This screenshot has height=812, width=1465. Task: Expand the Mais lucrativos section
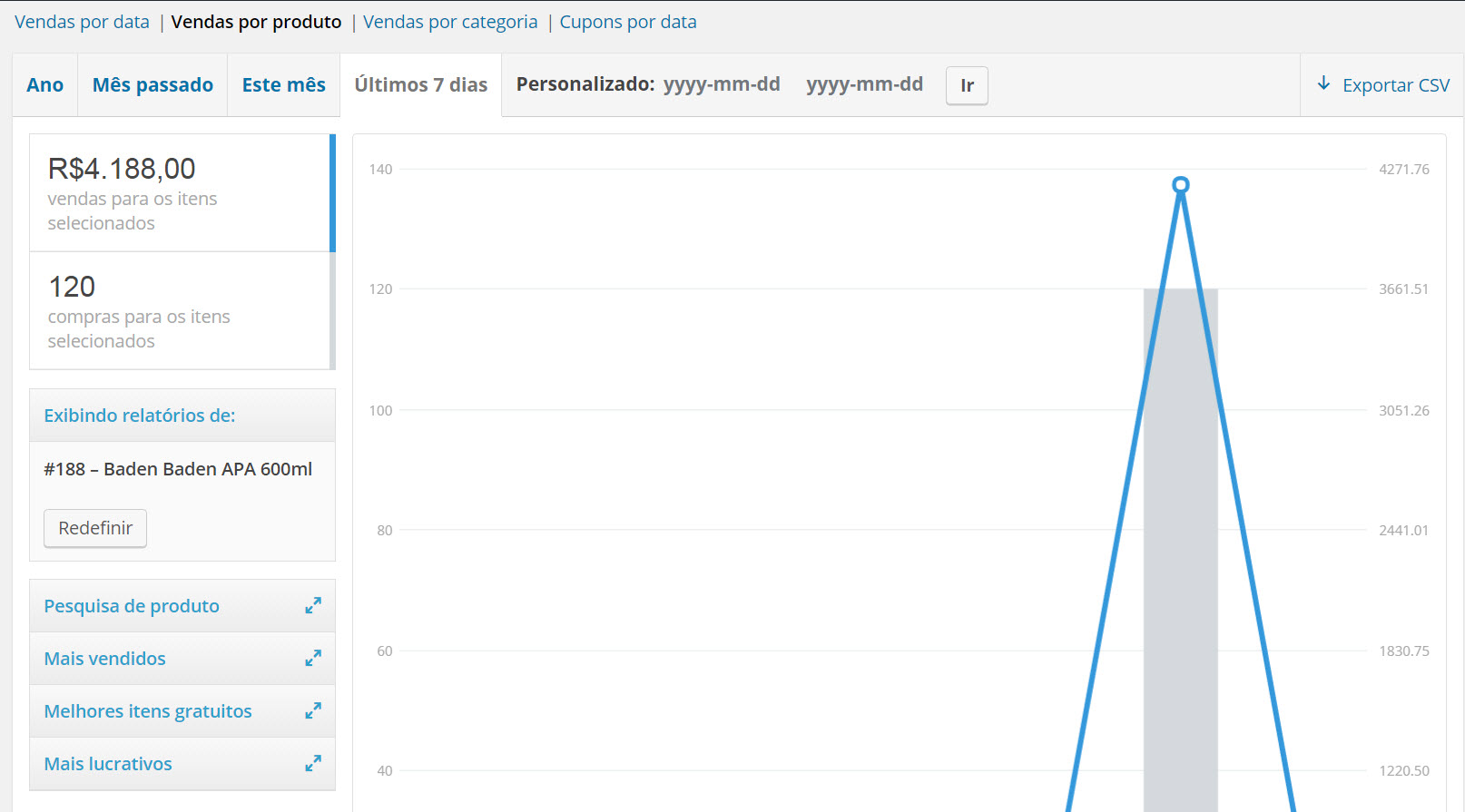coord(182,764)
